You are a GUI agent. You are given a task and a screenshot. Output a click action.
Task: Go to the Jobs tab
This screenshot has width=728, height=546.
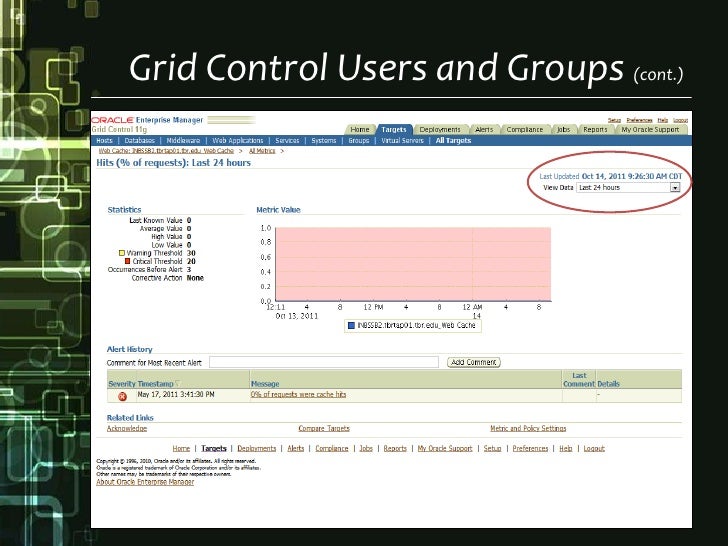tap(564, 130)
